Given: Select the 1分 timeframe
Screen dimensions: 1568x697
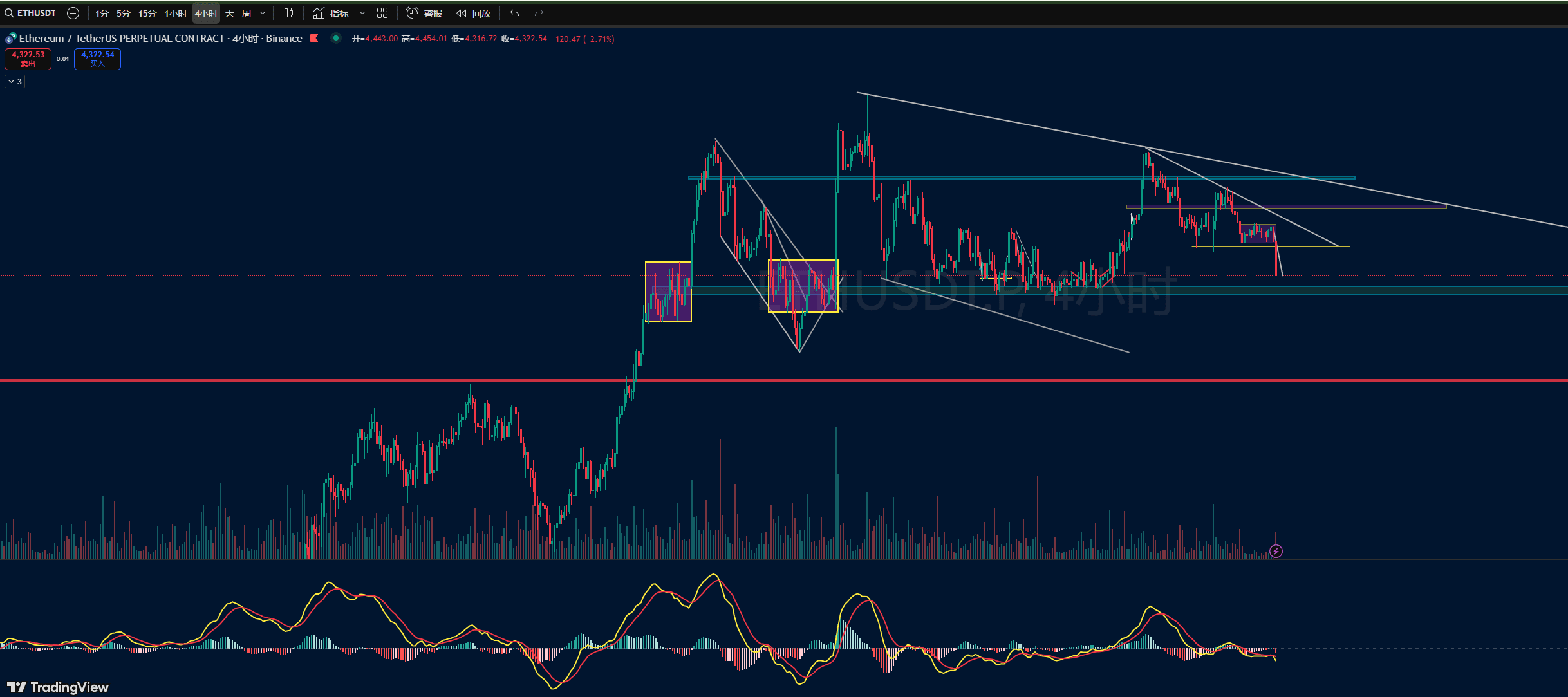Looking at the screenshot, I should (102, 13).
